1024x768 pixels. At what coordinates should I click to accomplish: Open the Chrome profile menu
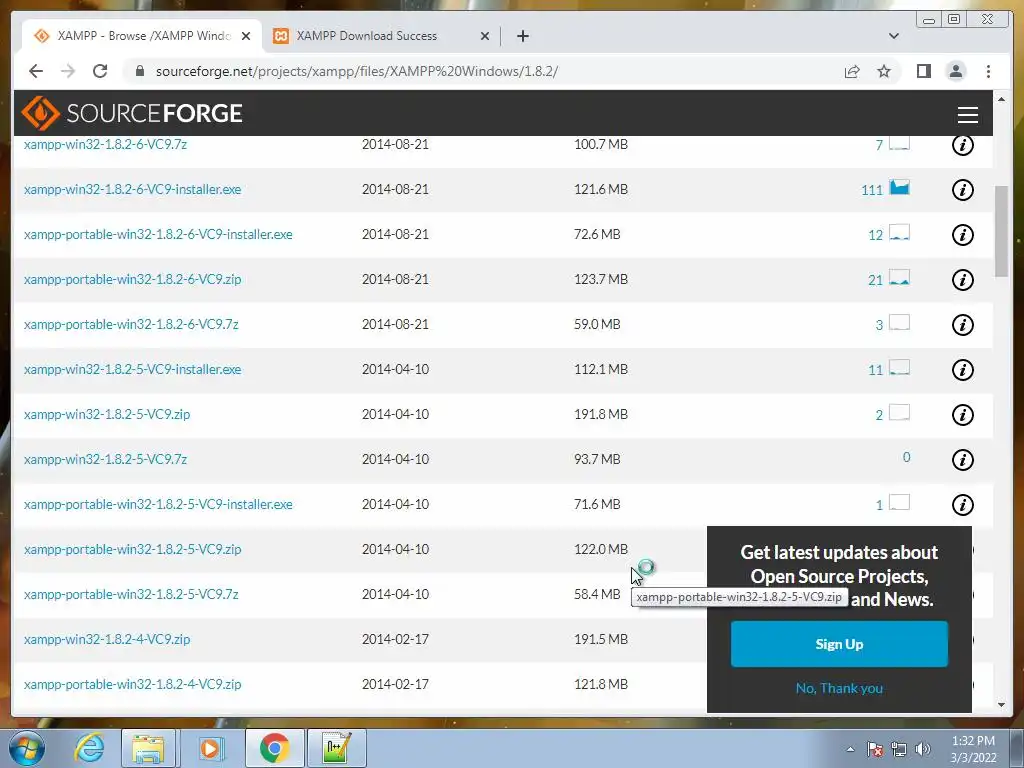click(955, 71)
